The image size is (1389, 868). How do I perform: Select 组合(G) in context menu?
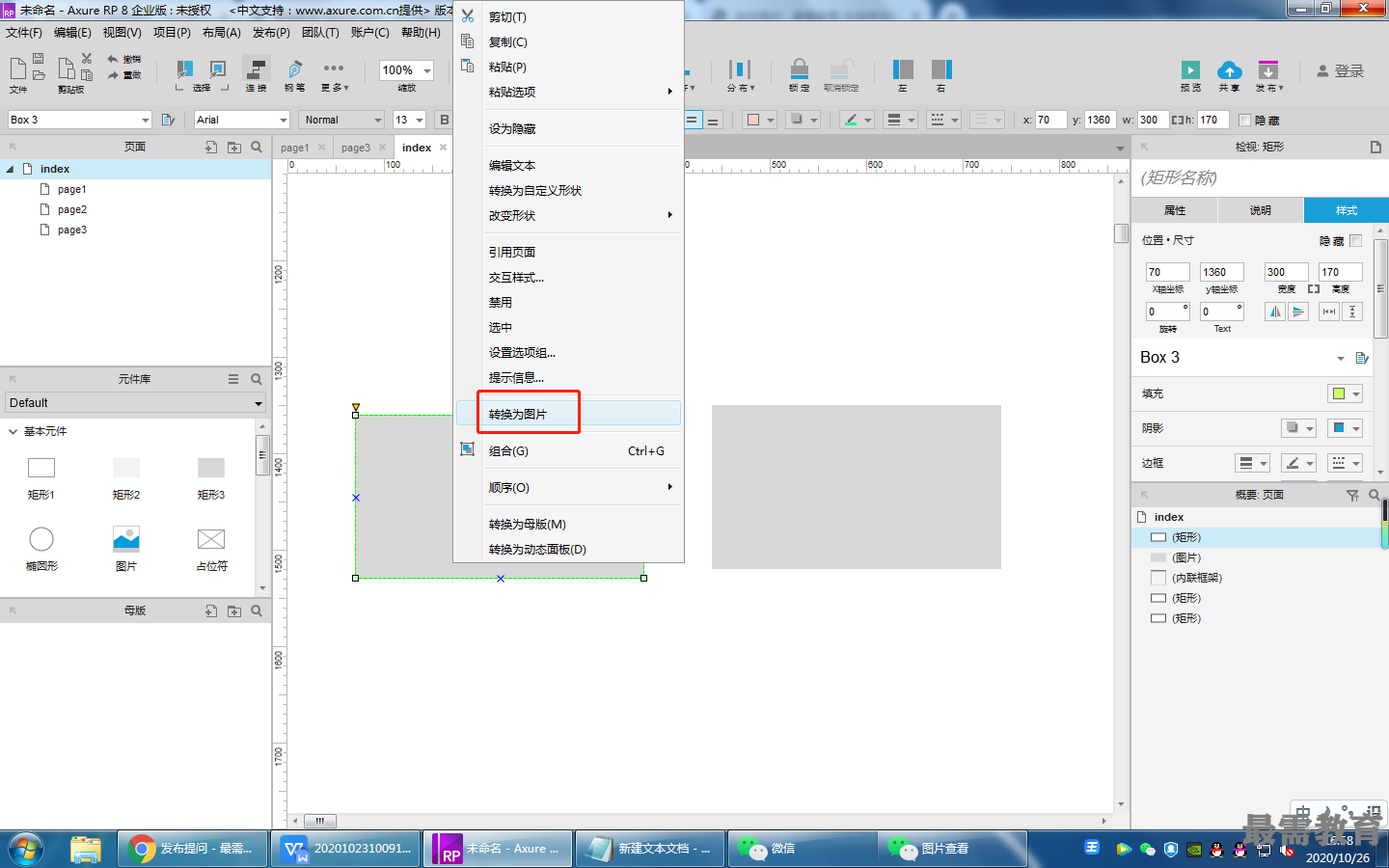point(569,450)
